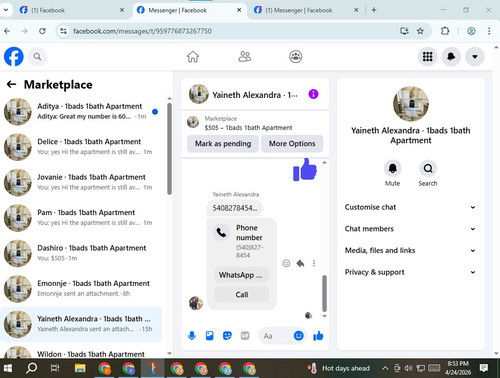
Task: Open a new browser tab
Action: [374, 10]
